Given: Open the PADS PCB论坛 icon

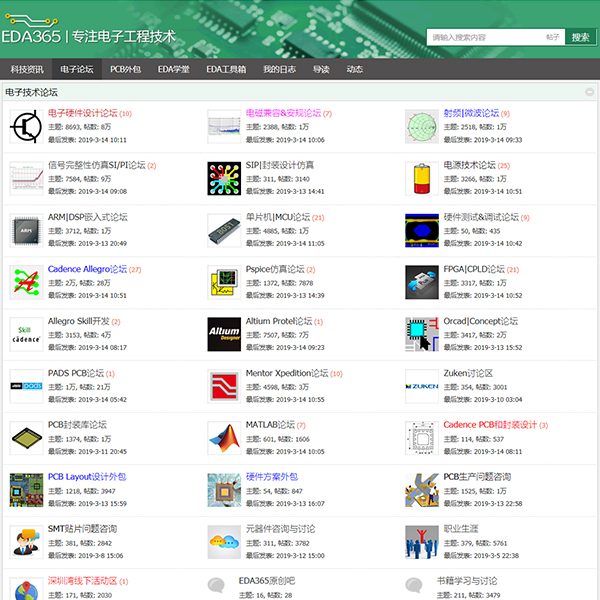Looking at the screenshot, I should (x=26, y=386).
